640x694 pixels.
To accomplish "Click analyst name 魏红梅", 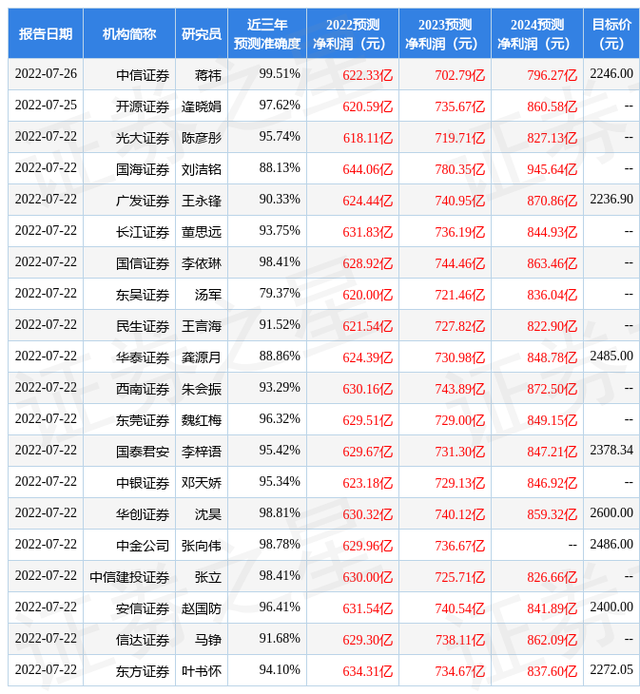I will (201, 420).
